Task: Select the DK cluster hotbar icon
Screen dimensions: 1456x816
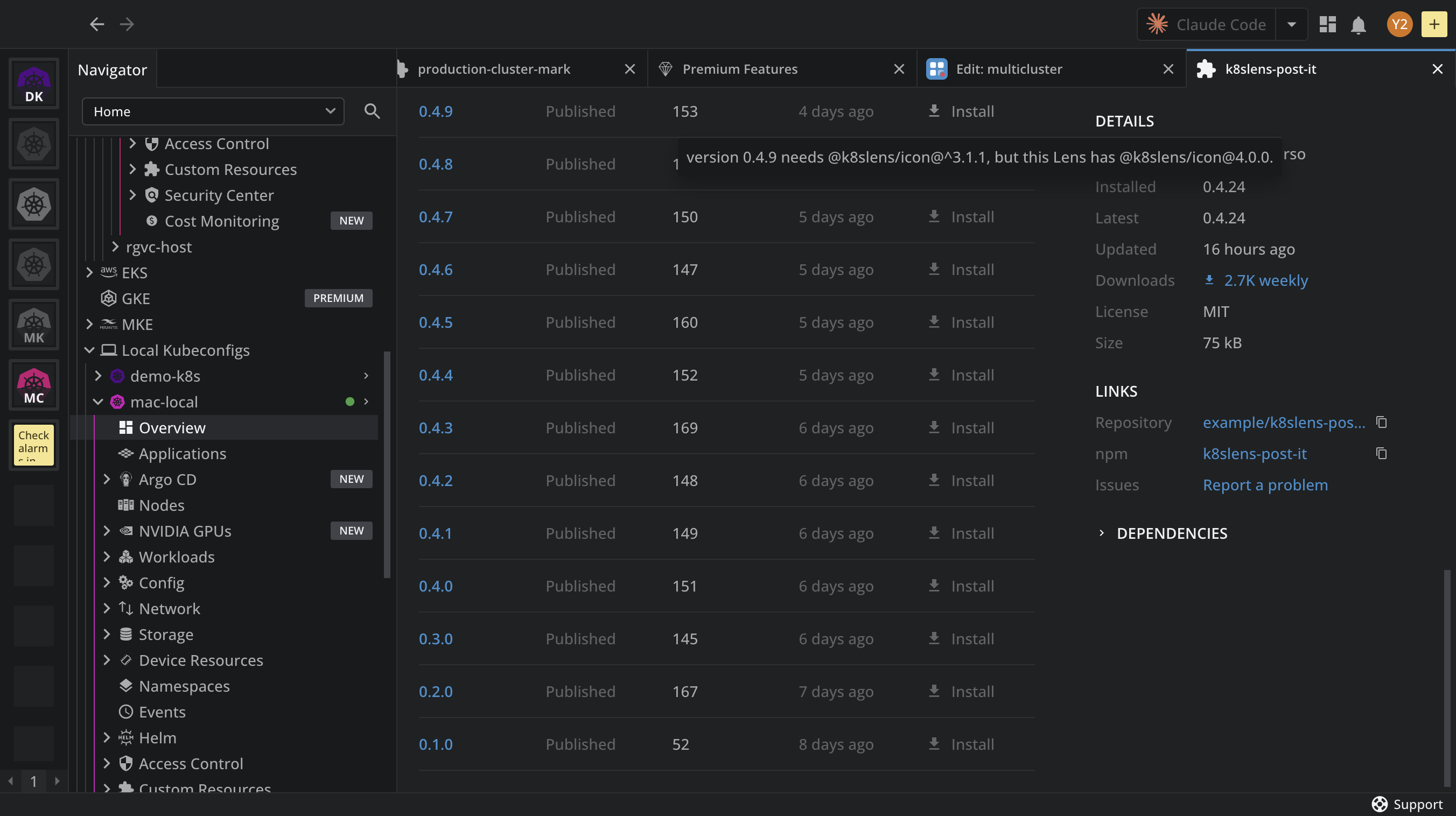Action: point(34,83)
